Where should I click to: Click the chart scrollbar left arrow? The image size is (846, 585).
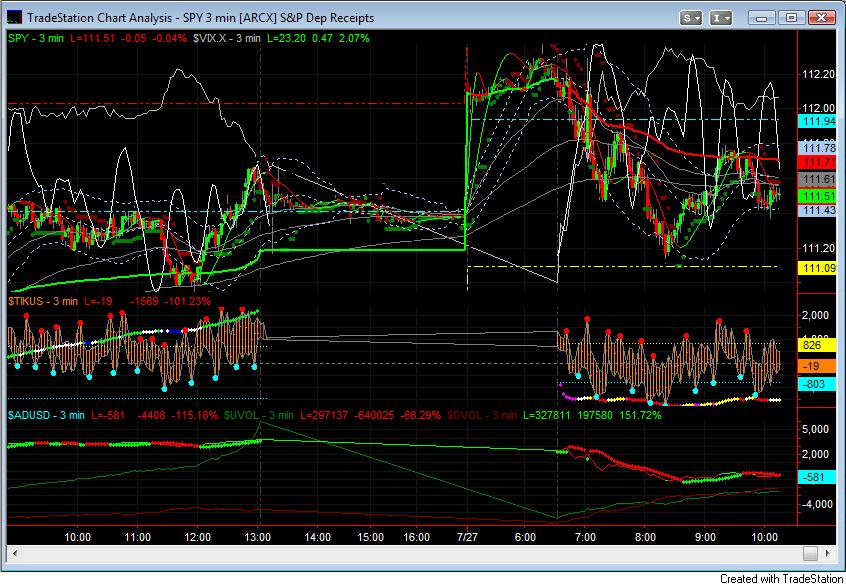click(15, 553)
